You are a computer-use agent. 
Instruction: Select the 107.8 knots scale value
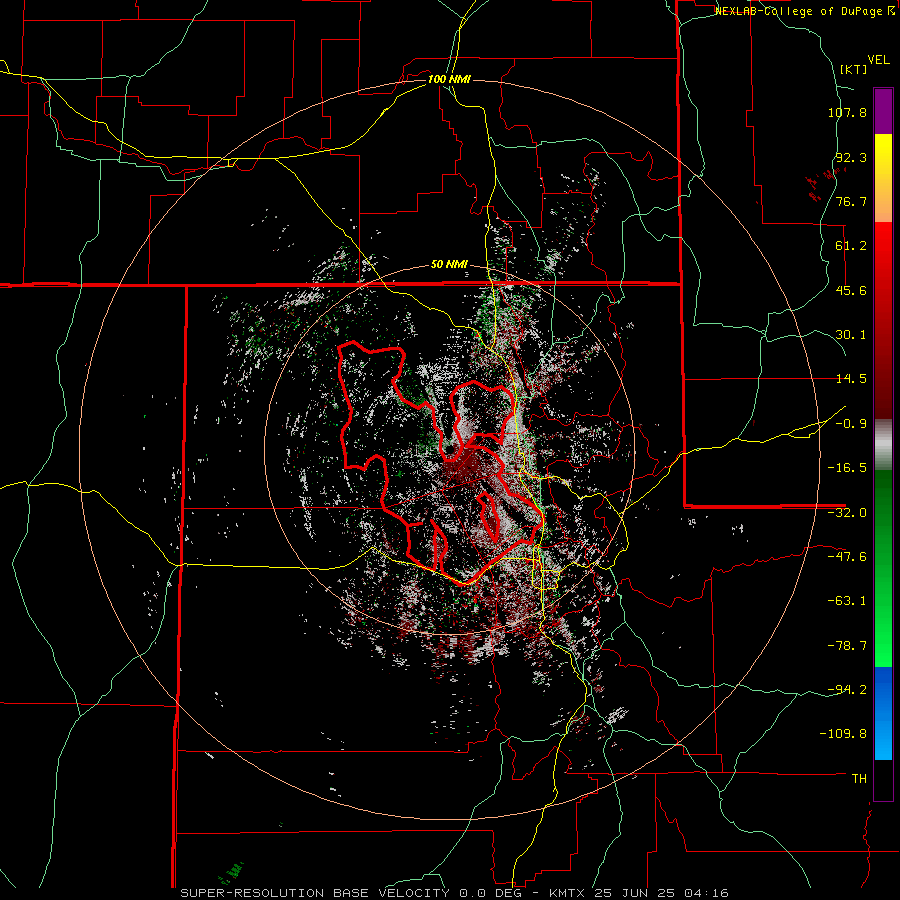click(x=847, y=112)
